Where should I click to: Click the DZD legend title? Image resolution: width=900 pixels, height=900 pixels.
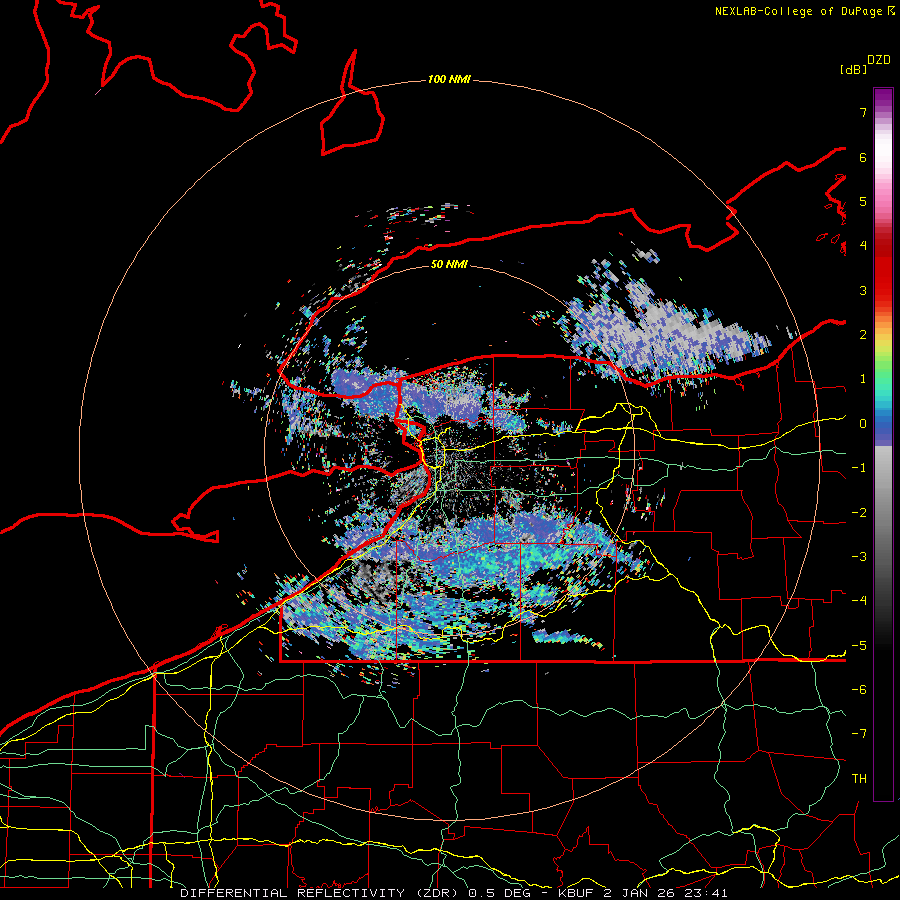(879, 60)
